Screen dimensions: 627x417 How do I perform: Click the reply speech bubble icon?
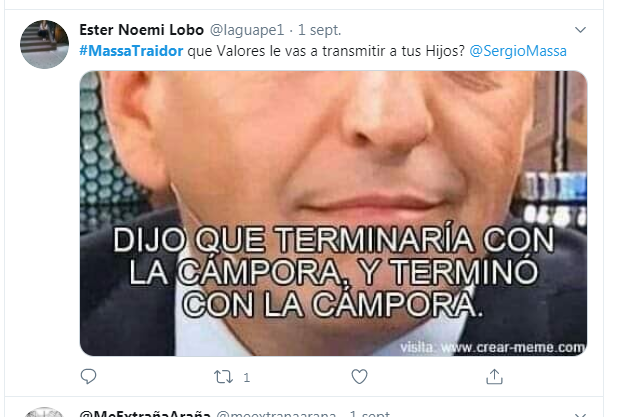pyautogui.click(x=88, y=376)
